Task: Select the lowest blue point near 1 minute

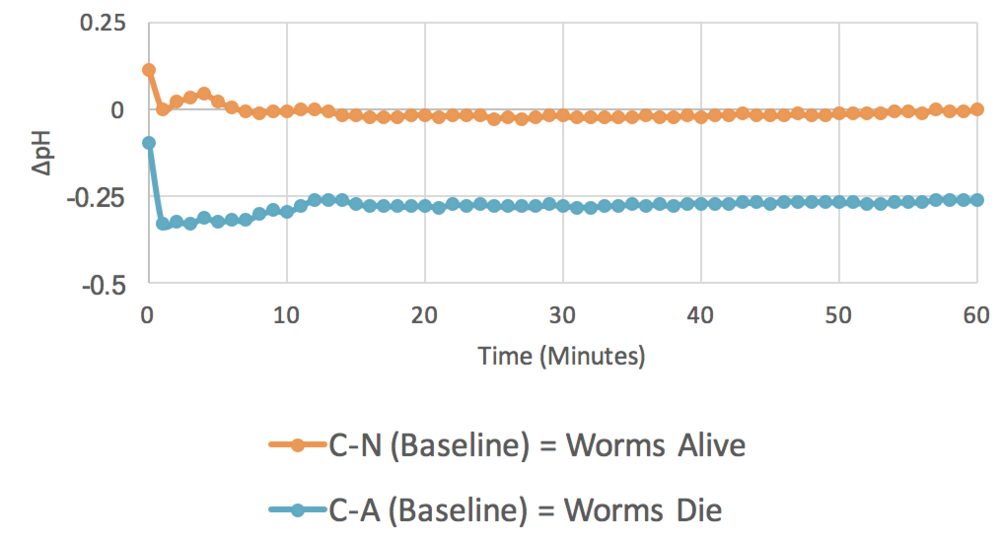Action: click(163, 224)
